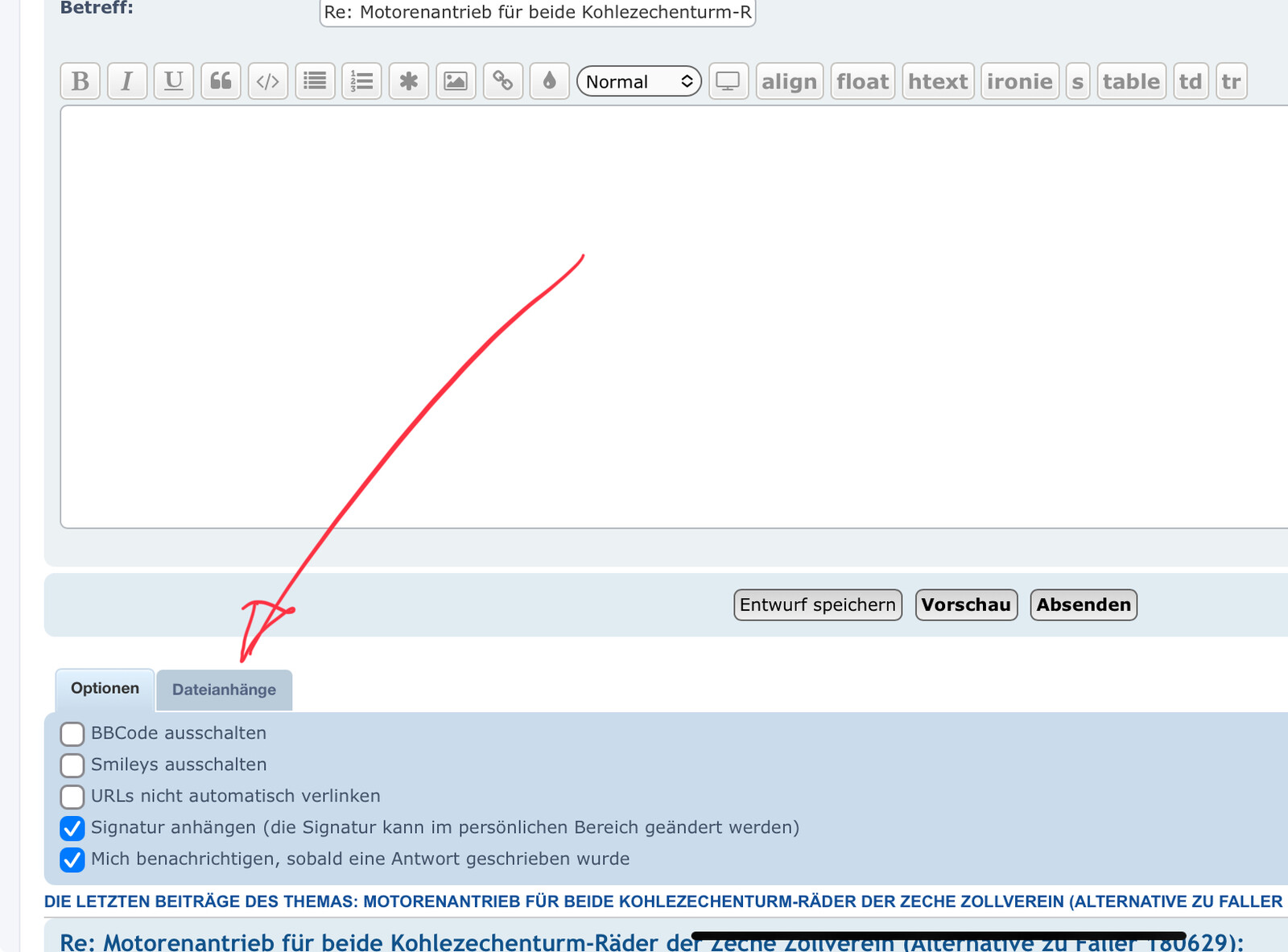The image size is (1288, 952).
Task: Insert the table BBCode tag
Action: coord(1131,81)
